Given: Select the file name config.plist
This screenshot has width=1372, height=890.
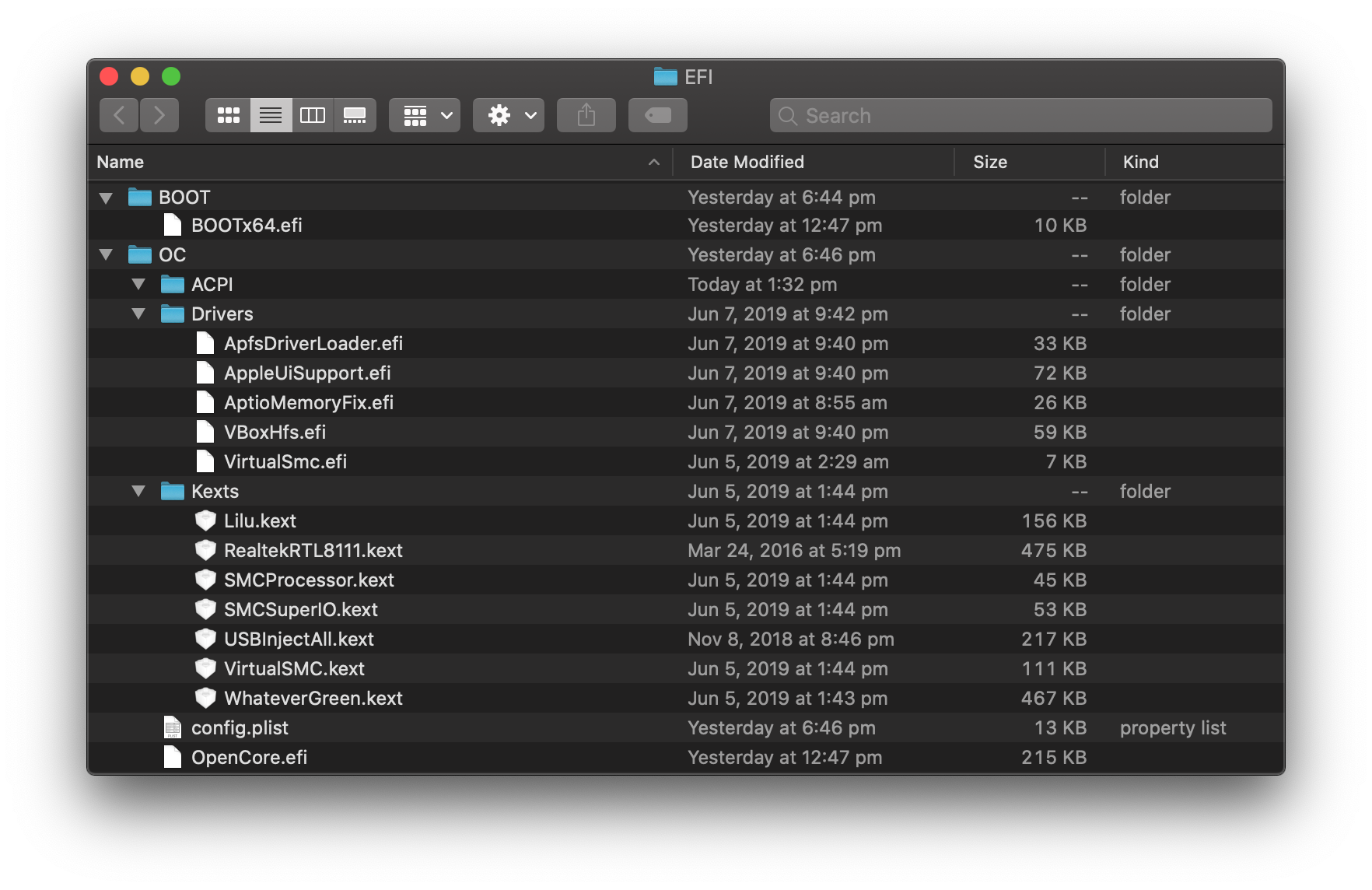Looking at the screenshot, I should click(x=240, y=728).
